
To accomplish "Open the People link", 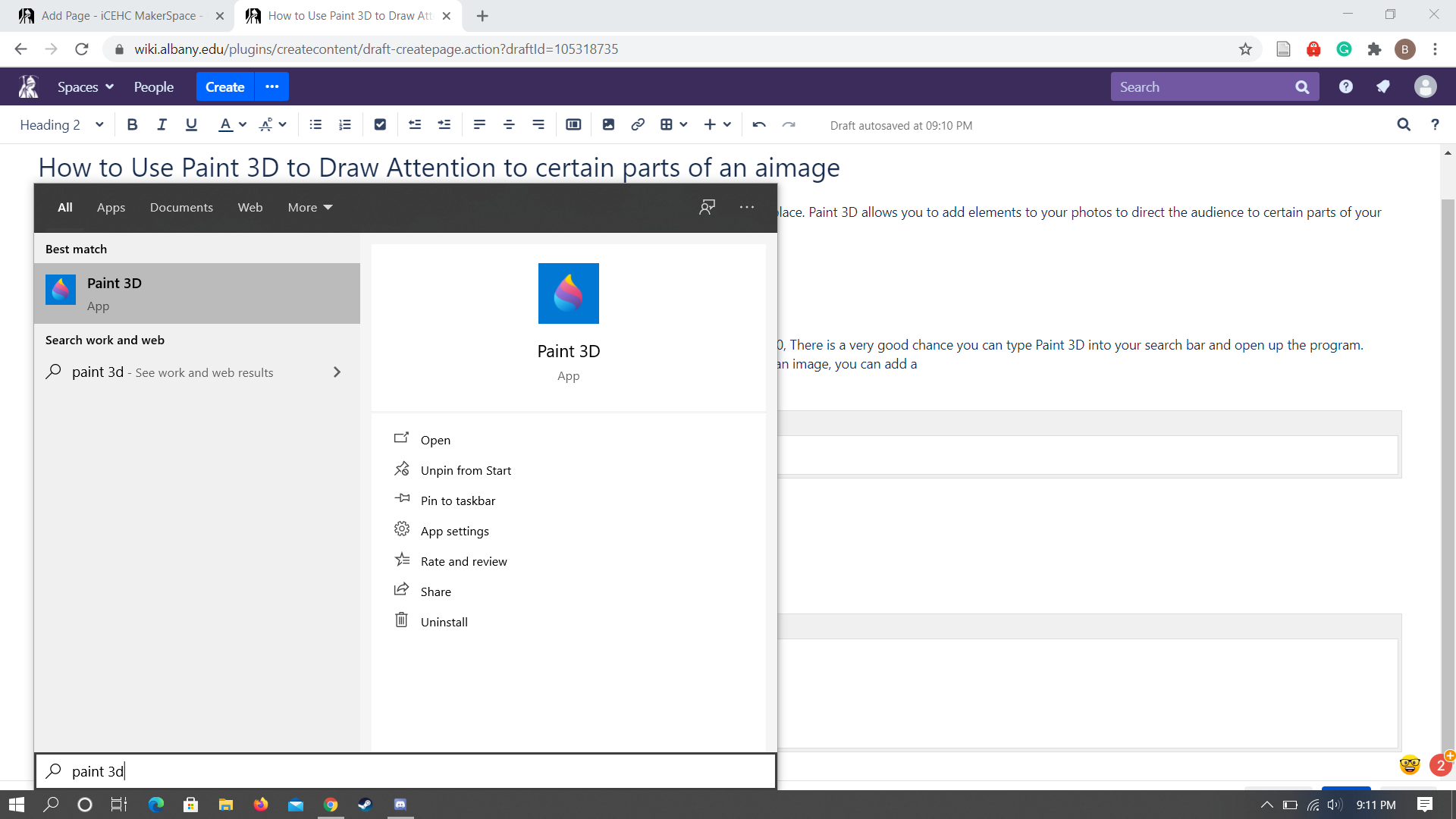I will [x=154, y=87].
